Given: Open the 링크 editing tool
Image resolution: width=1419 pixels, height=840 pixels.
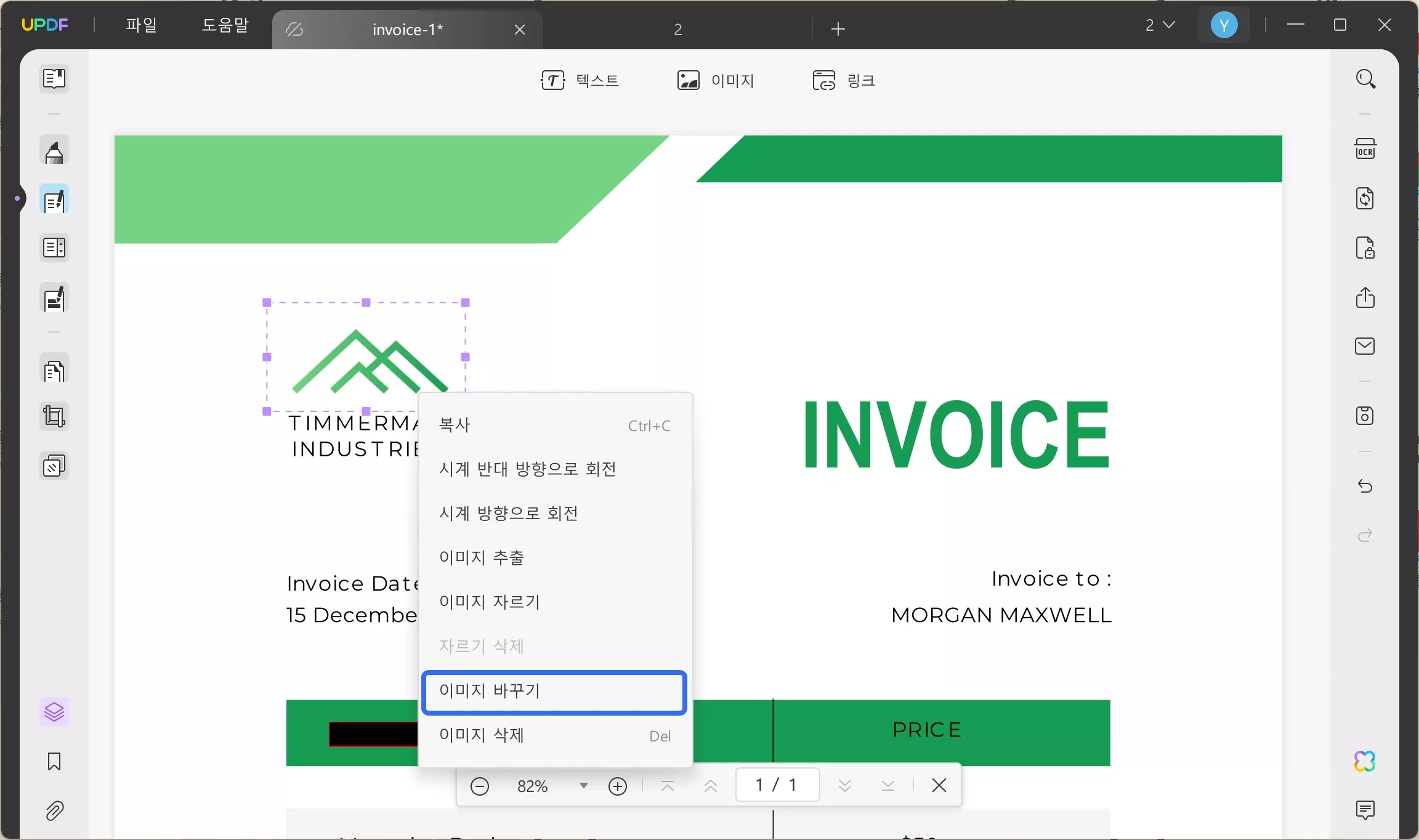Looking at the screenshot, I should click(x=844, y=80).
